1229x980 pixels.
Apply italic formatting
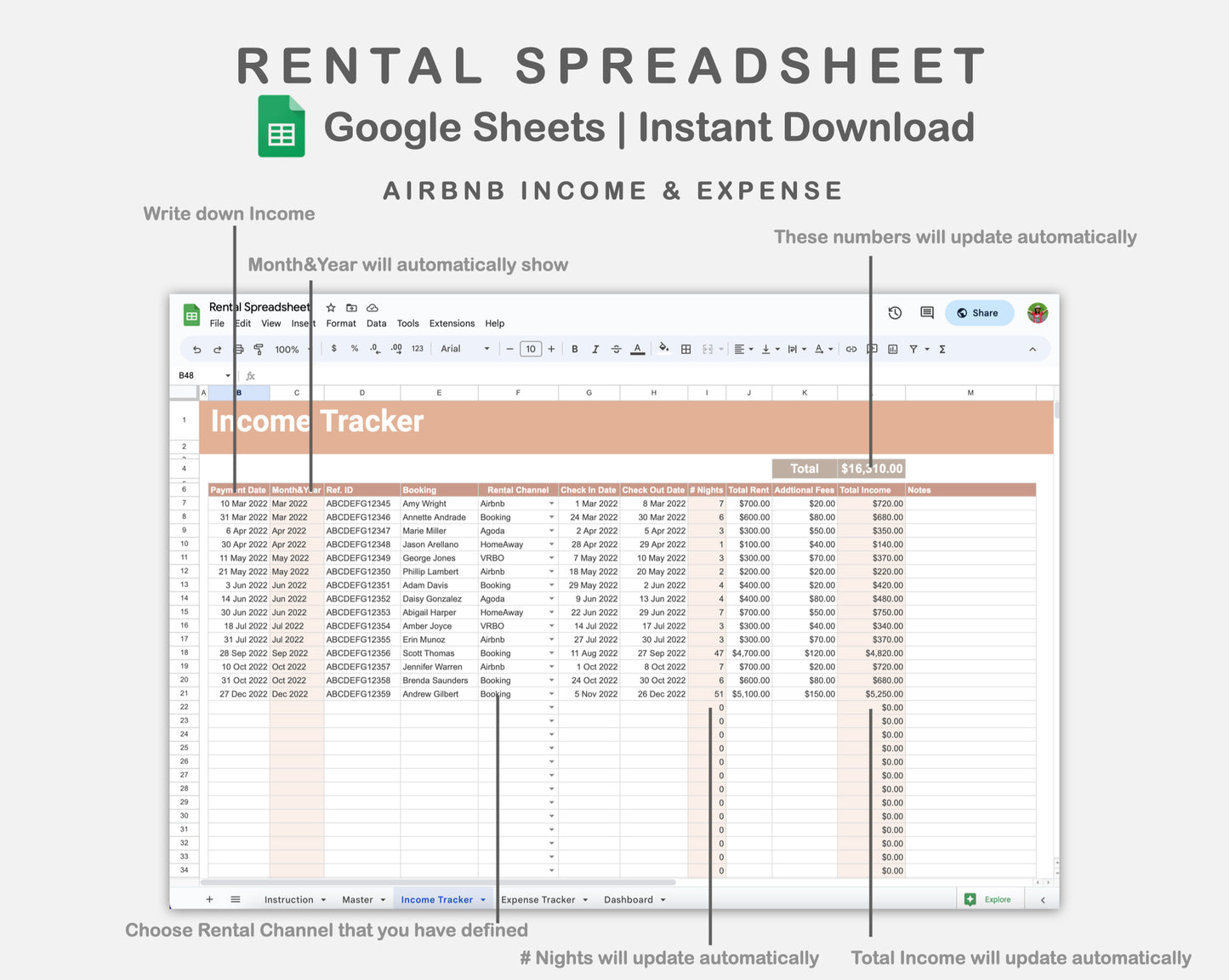(595, 349)
